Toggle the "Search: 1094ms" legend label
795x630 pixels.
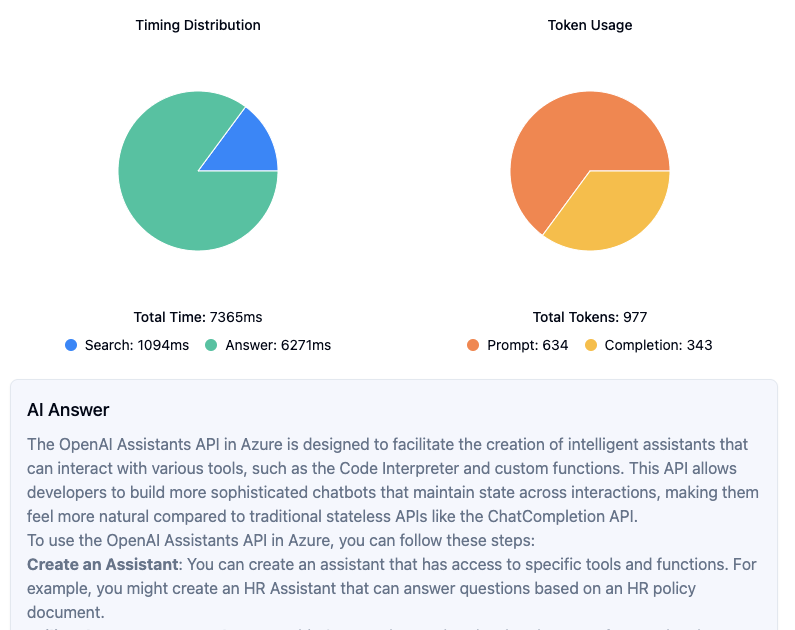[136, 345]
